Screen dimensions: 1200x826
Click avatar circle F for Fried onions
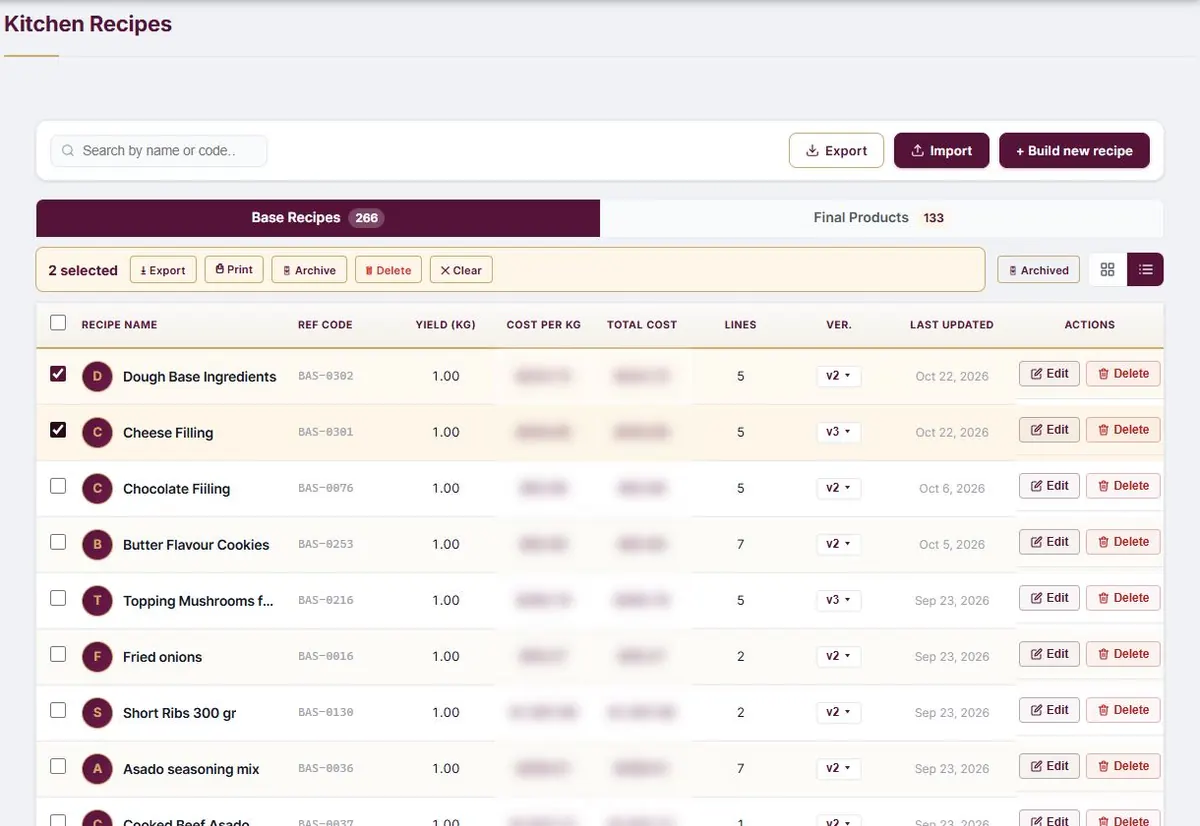point(97,656)
